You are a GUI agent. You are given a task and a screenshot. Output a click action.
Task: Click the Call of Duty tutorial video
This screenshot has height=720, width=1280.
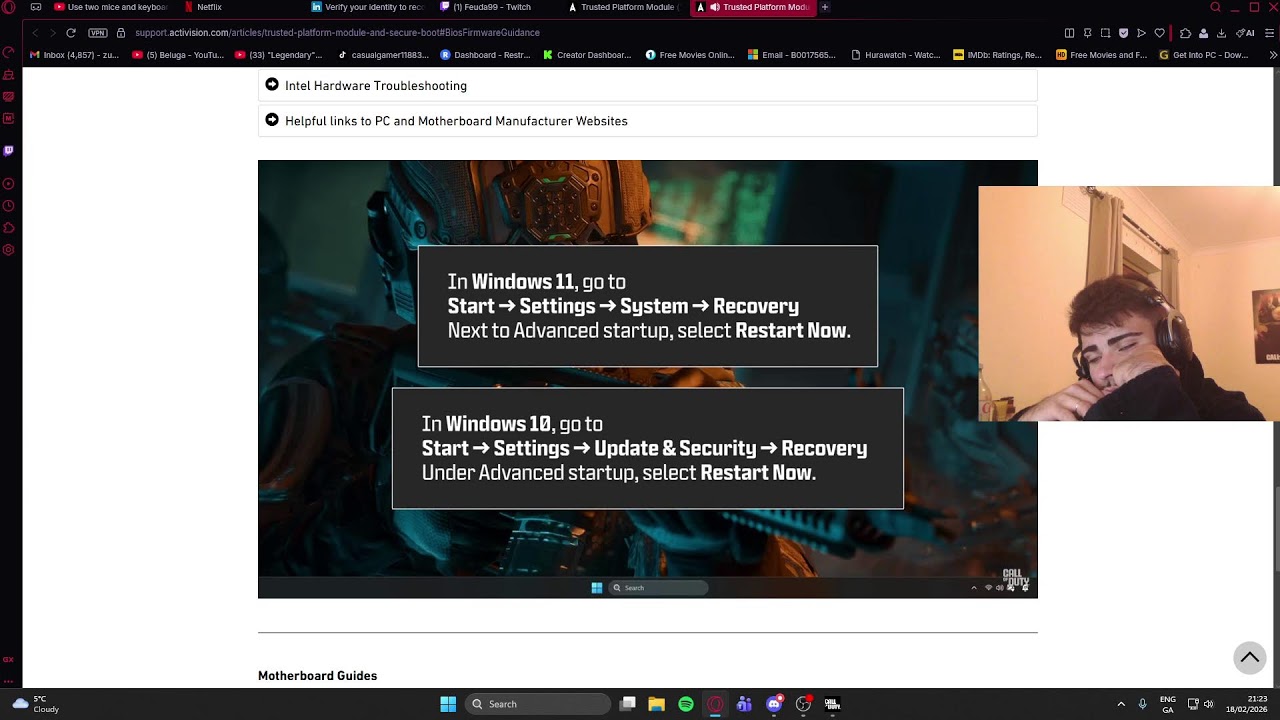click(x=647, y=379)
